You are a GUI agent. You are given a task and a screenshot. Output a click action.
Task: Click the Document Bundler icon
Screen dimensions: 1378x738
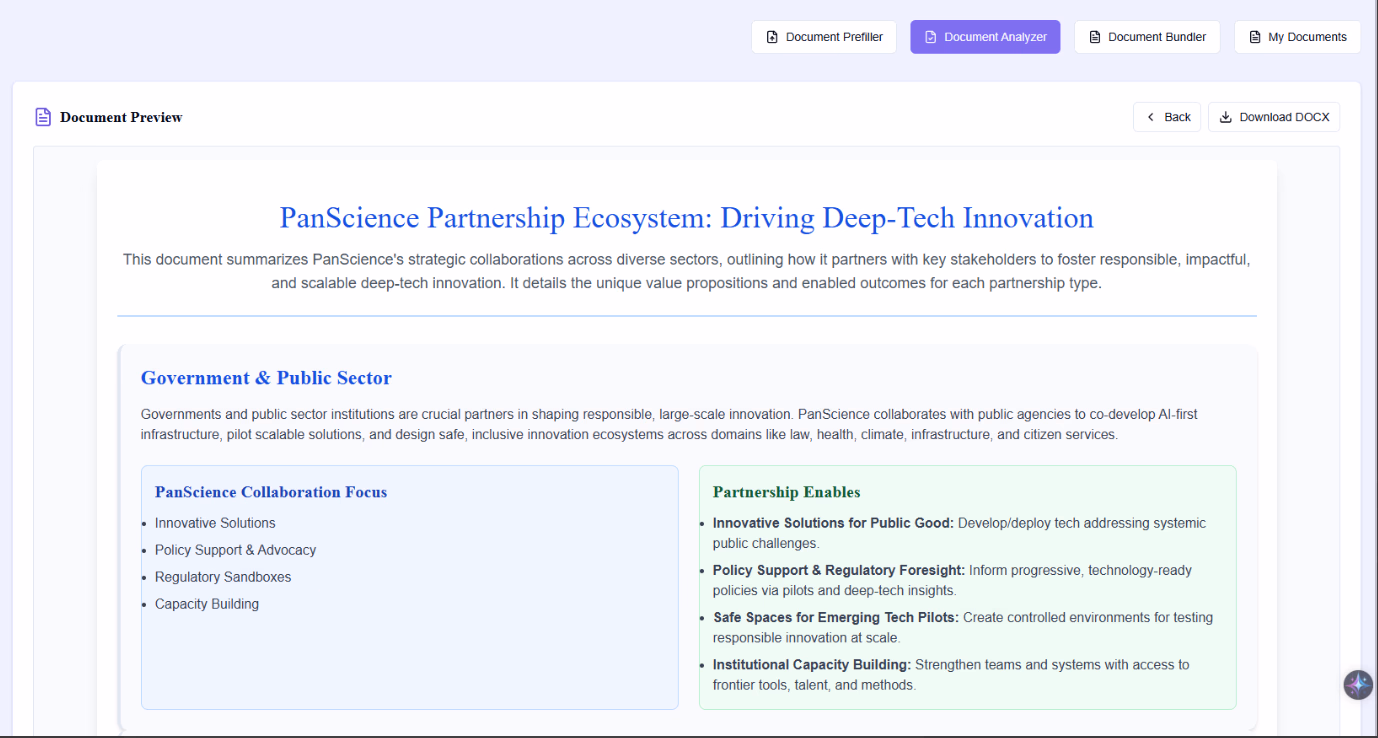coord(1094,37)
